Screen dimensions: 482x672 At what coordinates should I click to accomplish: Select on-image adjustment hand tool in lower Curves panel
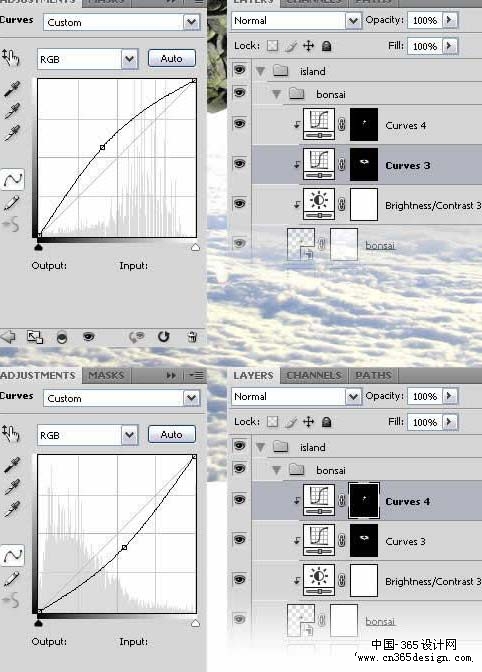coord(11,433)
